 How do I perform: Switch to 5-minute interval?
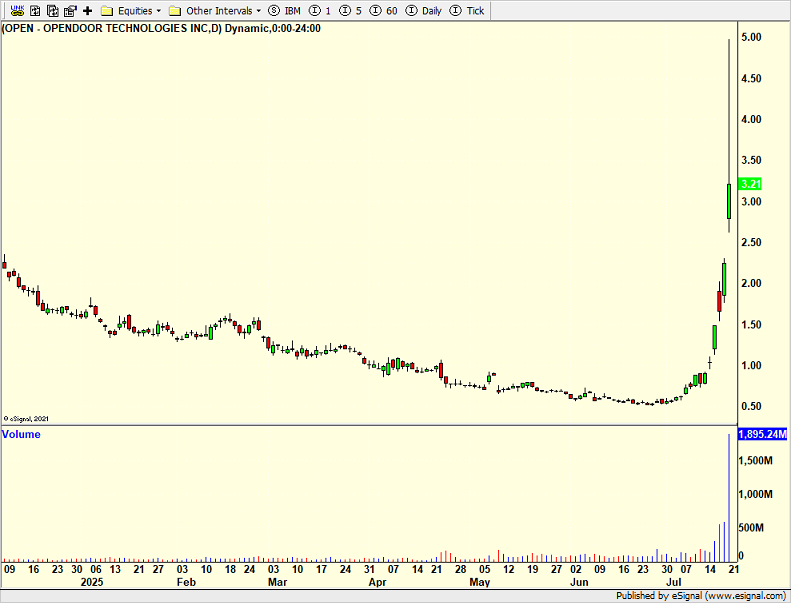[351, 11]
